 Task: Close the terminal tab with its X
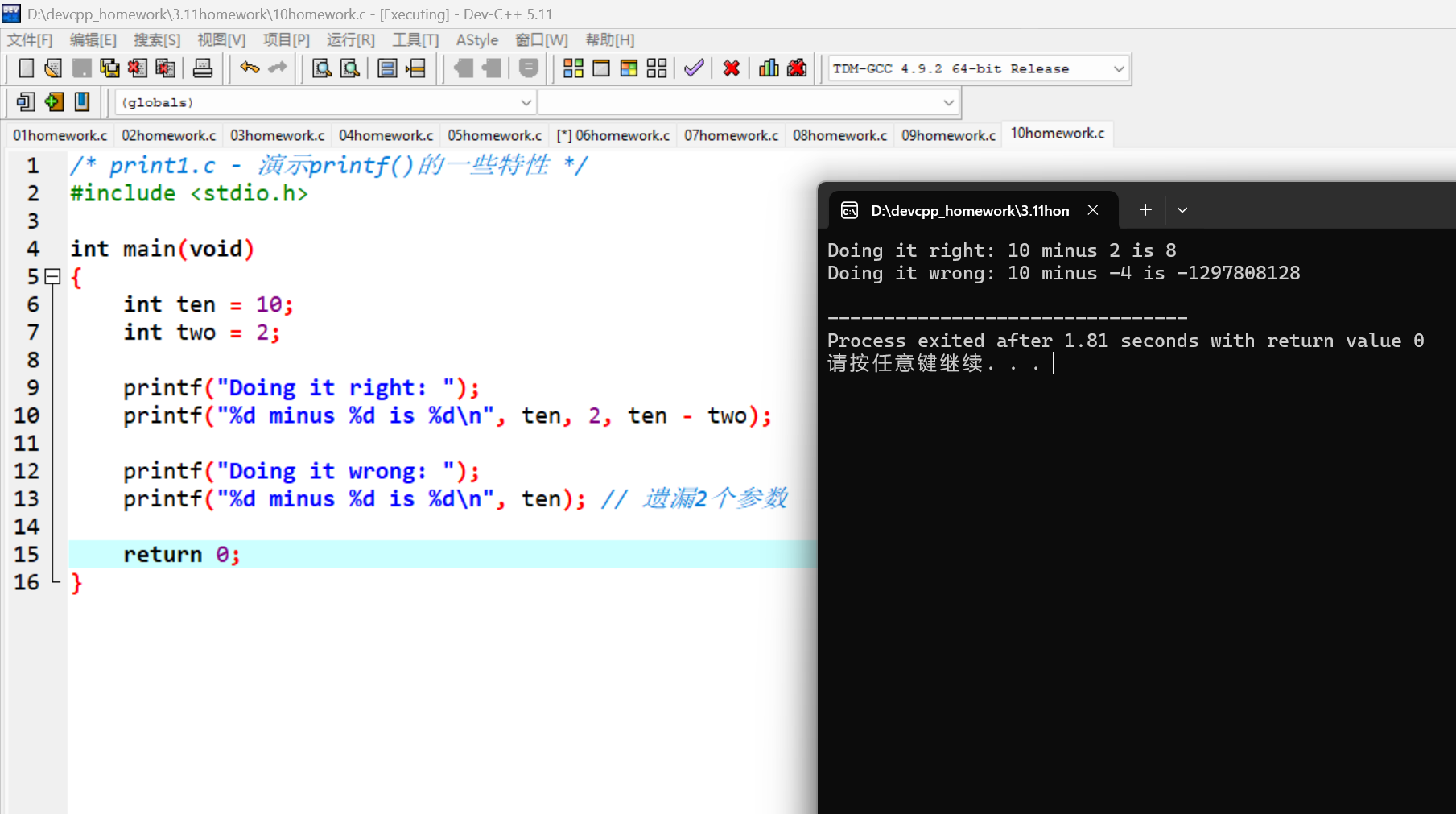pos(1093,210)
